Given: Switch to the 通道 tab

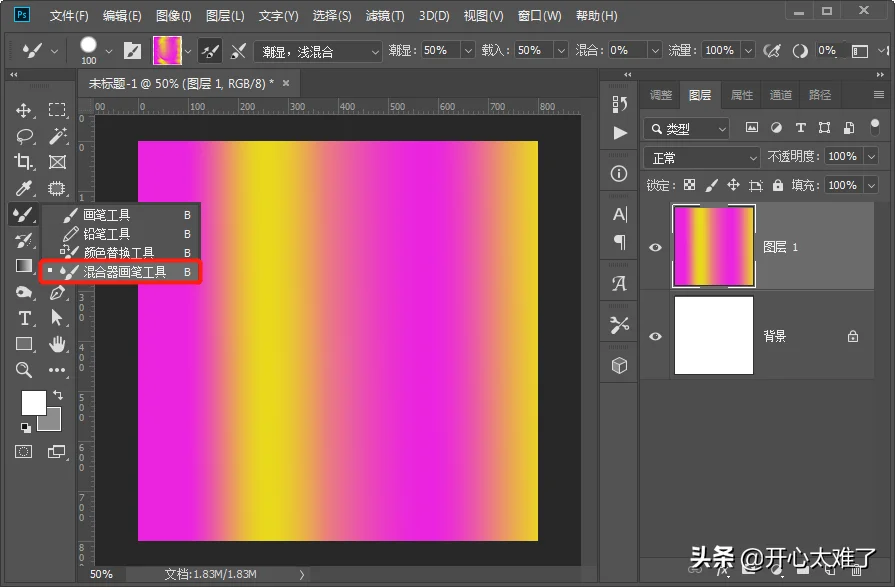Looking at the screenshot, I should click(780, 95).
